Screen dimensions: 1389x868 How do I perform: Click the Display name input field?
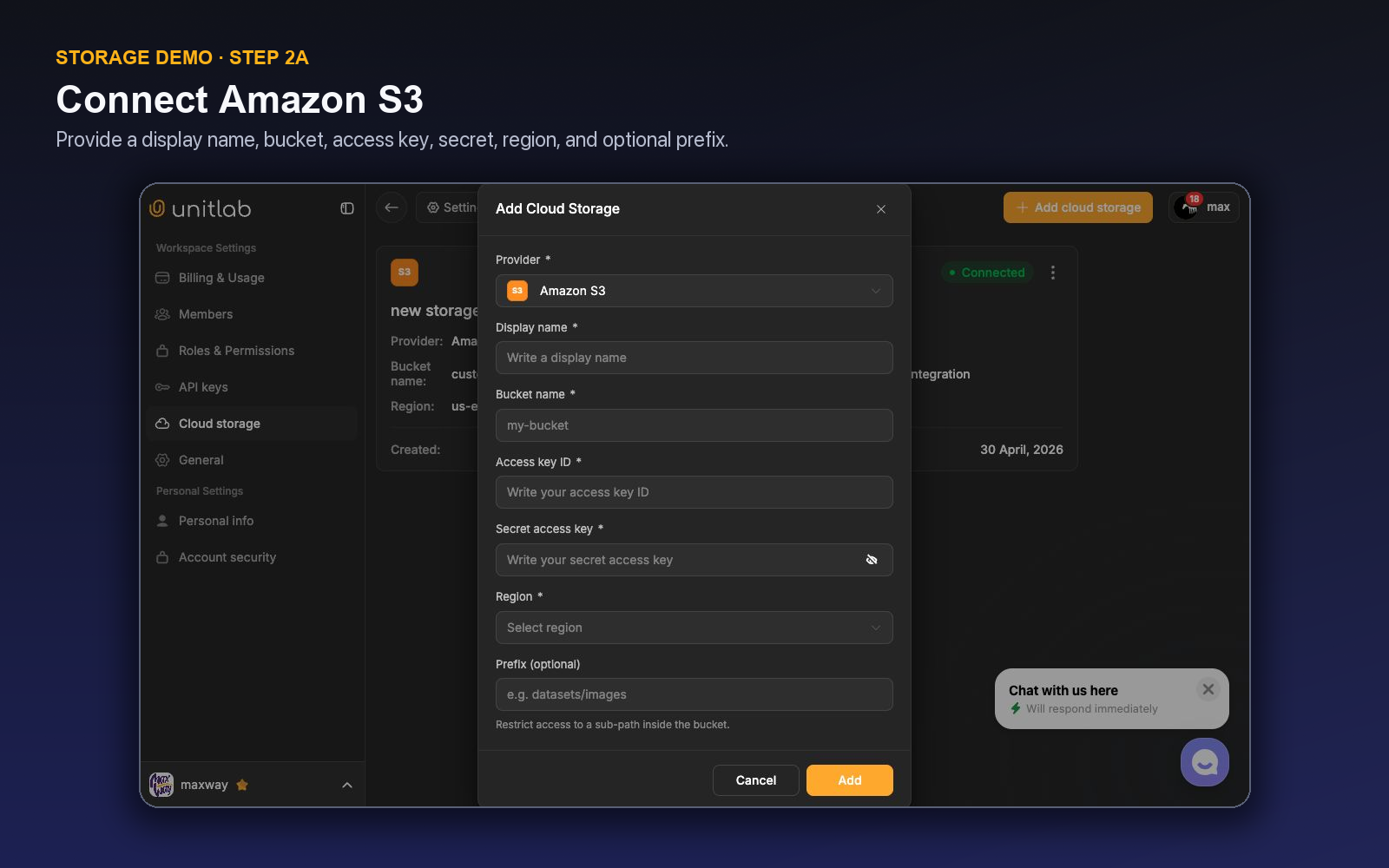(x=694, y=358)
